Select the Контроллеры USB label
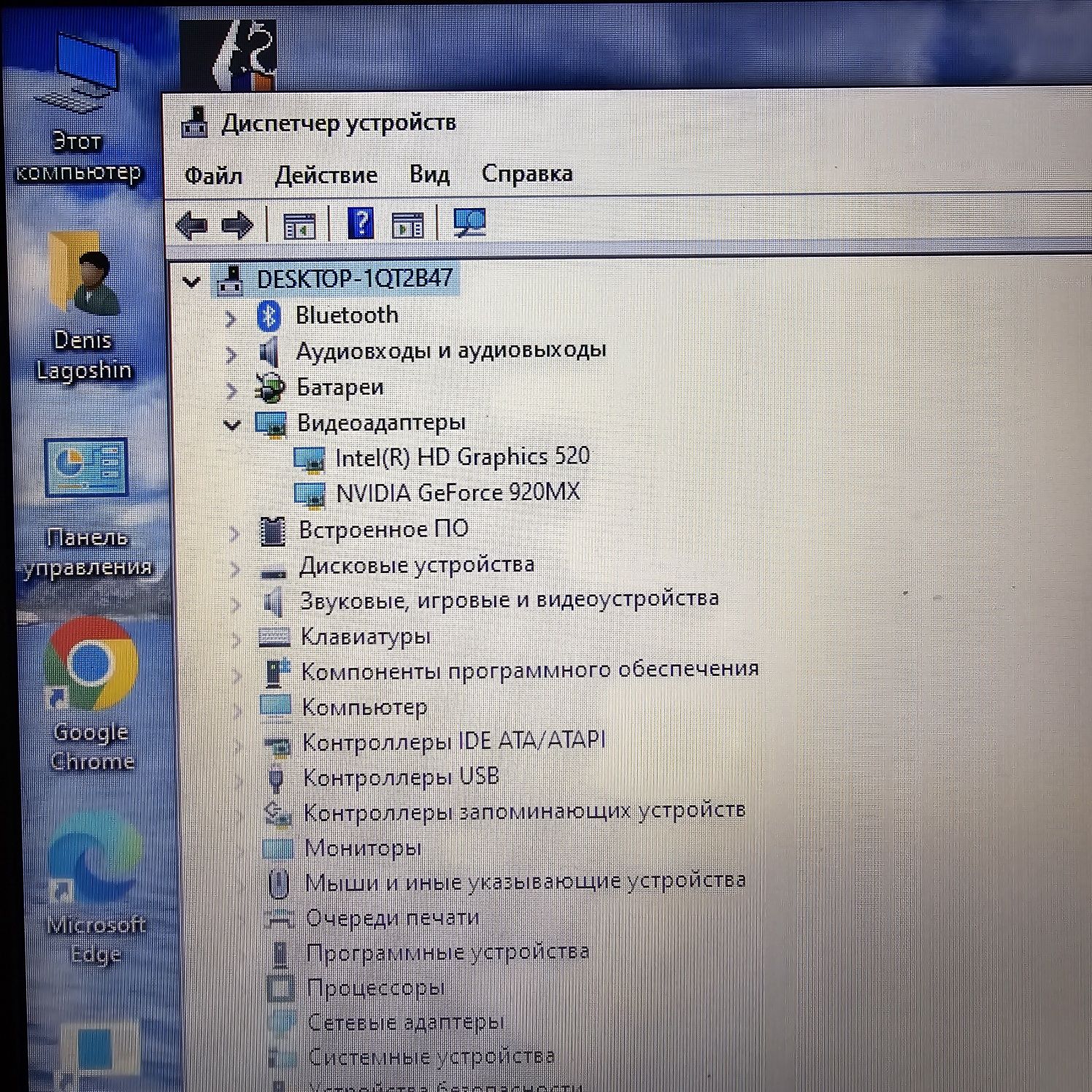The width and height of the screenshot is (1092, 1092). click(x=401, y=777)
